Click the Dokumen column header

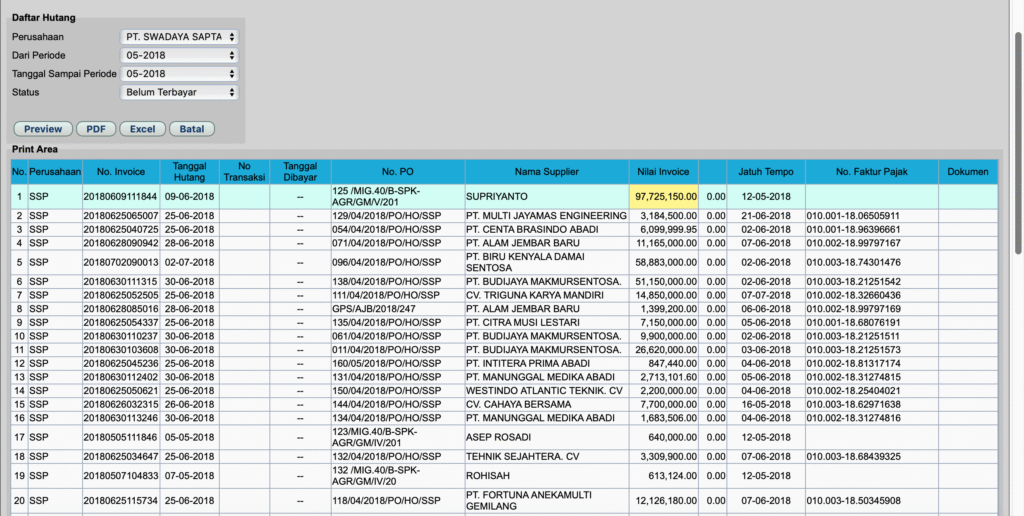(968, 172)
